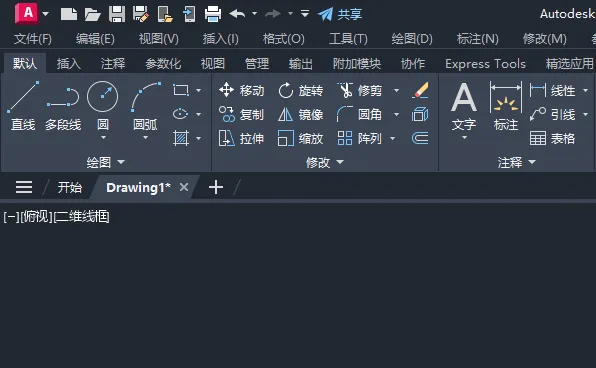Screen dimensions: 596x368
Task: Switch to the 参数化 ribbon tab
Action: click(x=163, y=63)
